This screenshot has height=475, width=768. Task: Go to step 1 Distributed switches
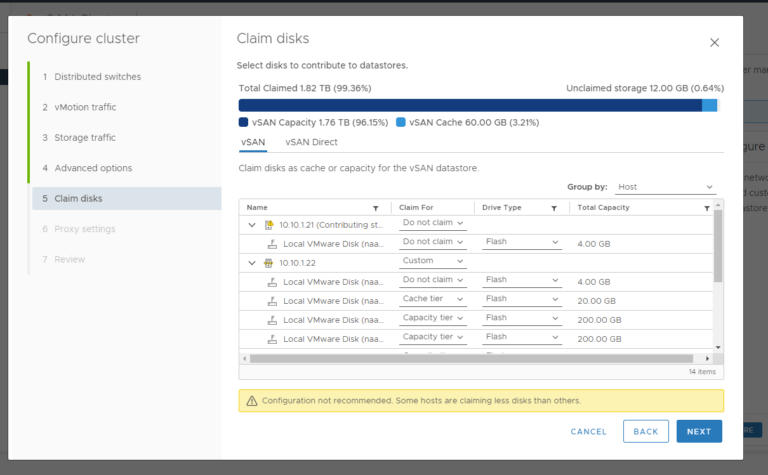pos(97,77)
